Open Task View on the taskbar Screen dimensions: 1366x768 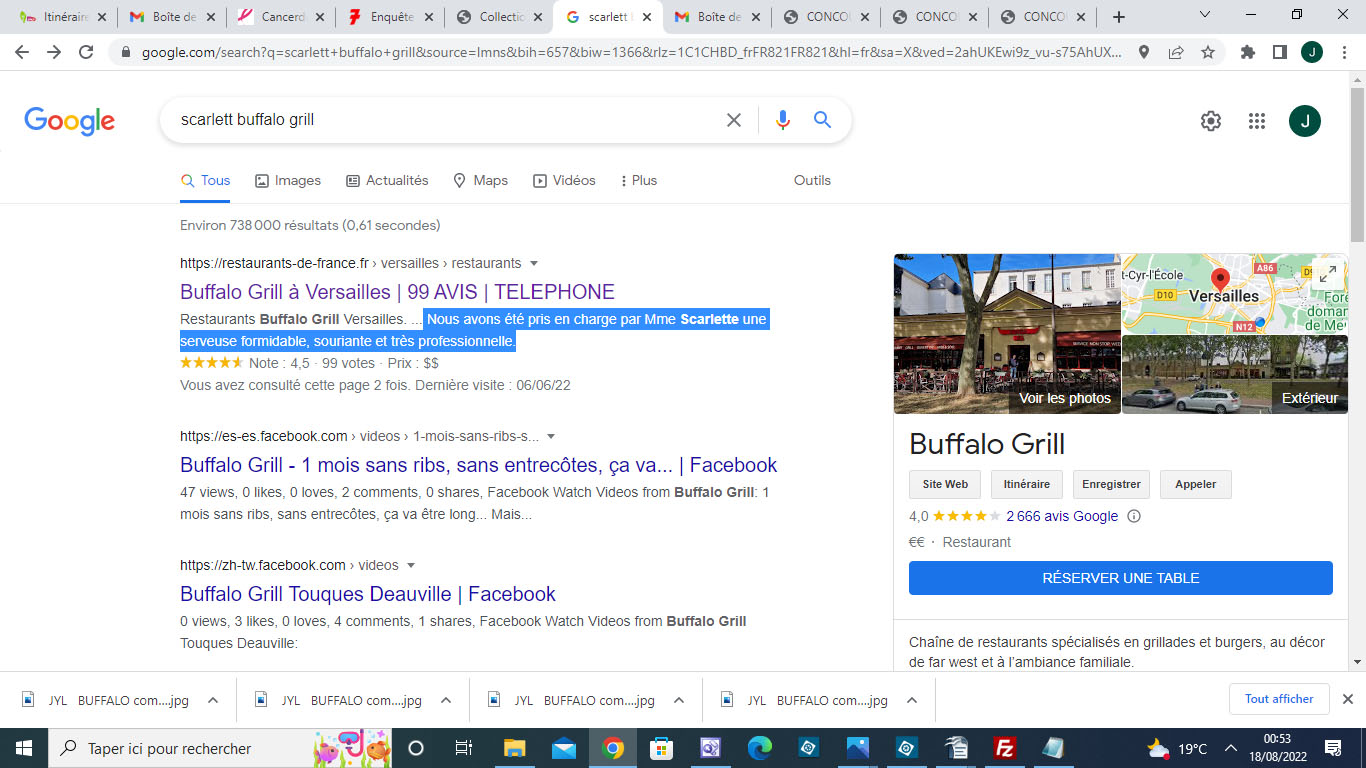463,748
